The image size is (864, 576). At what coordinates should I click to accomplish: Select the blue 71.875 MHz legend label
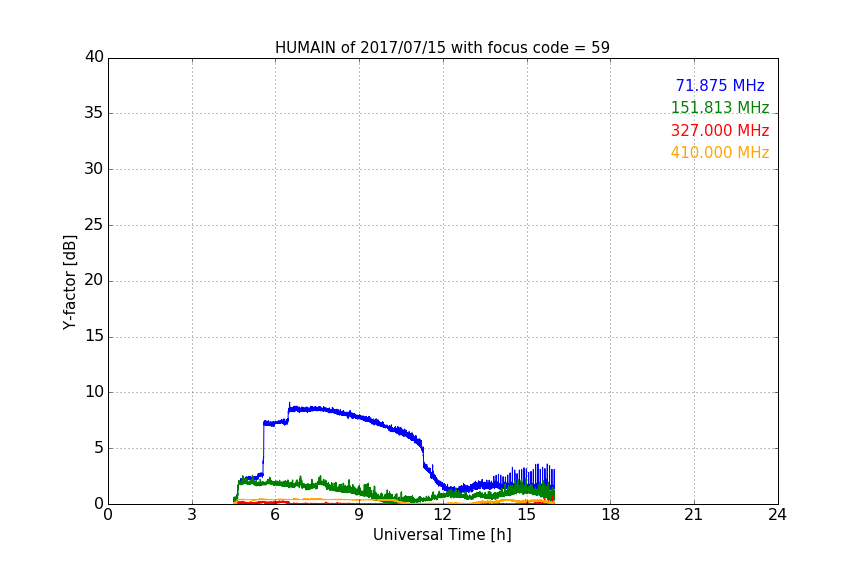point(720,85)
